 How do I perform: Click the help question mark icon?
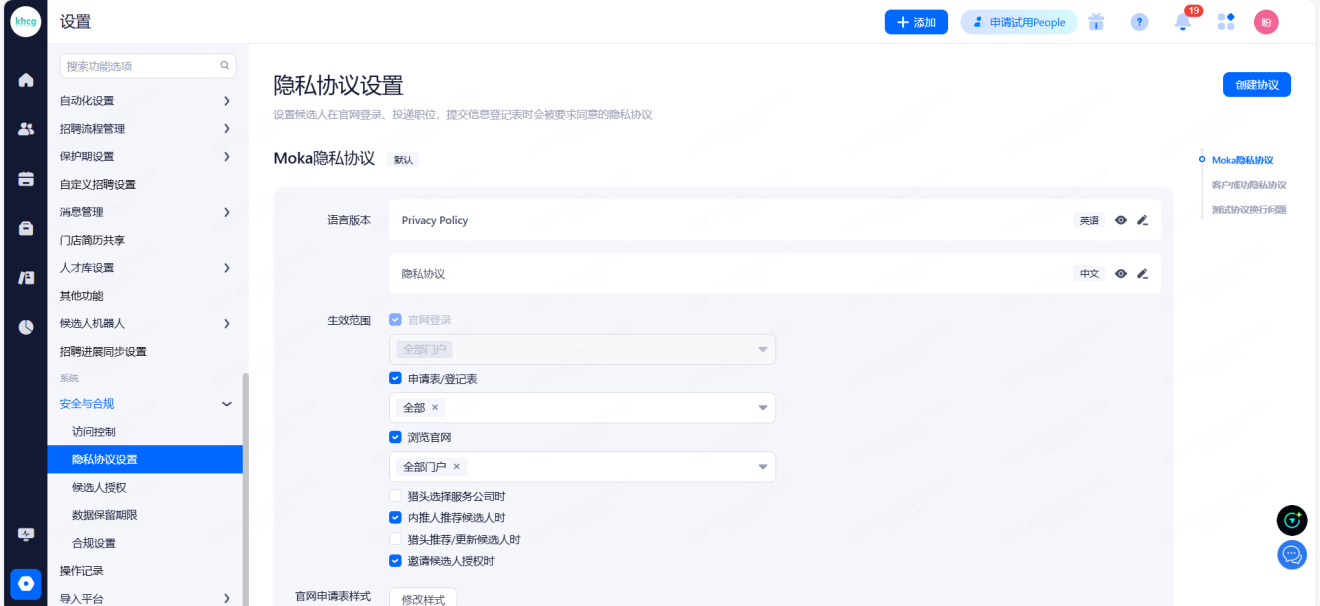click(x=1139, y=22)
